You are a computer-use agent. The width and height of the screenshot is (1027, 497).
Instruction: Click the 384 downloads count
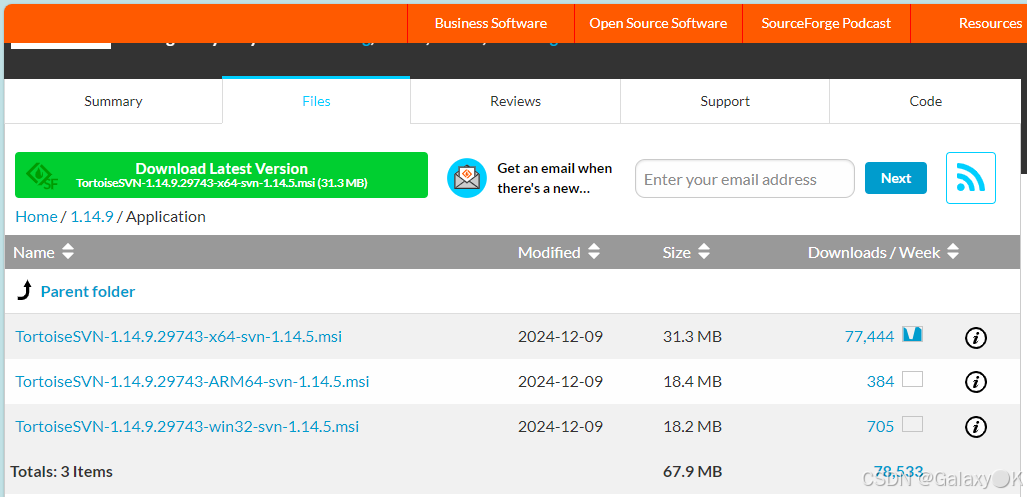[880, 382]
